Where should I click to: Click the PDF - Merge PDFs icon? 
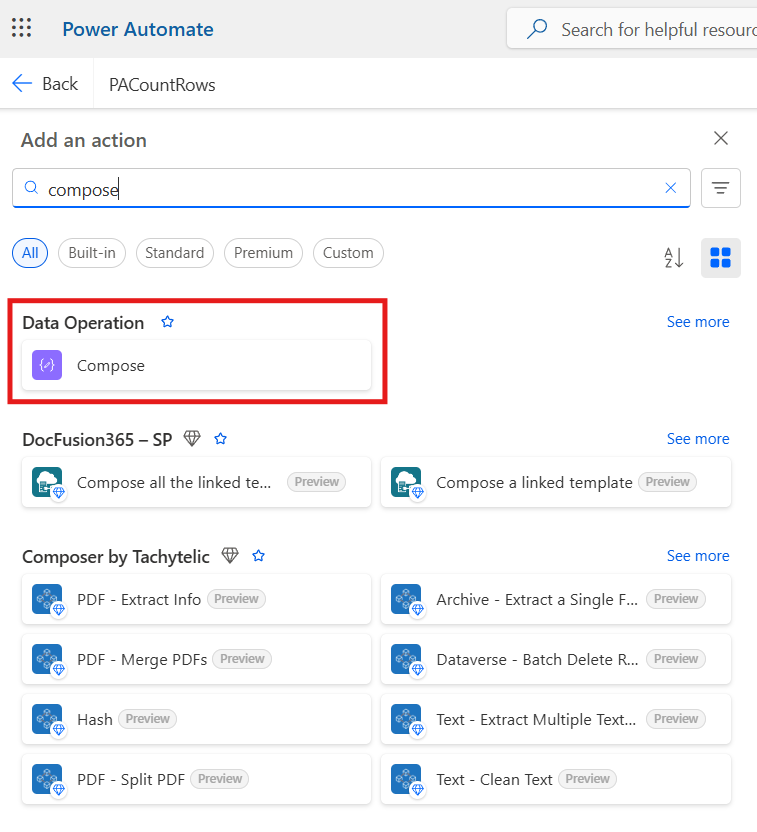pos(48,660)
